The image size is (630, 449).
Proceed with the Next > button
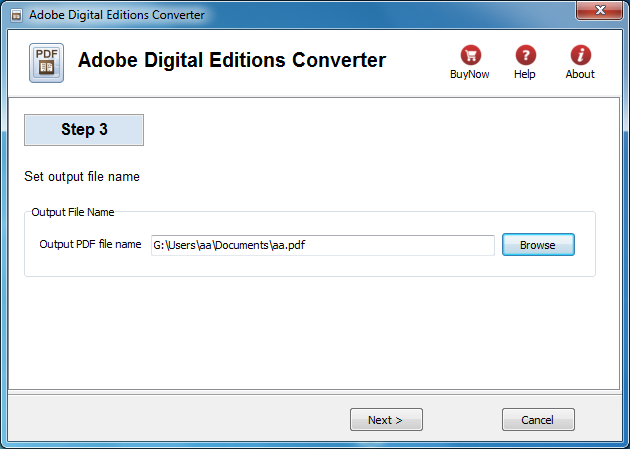point(386,420)
